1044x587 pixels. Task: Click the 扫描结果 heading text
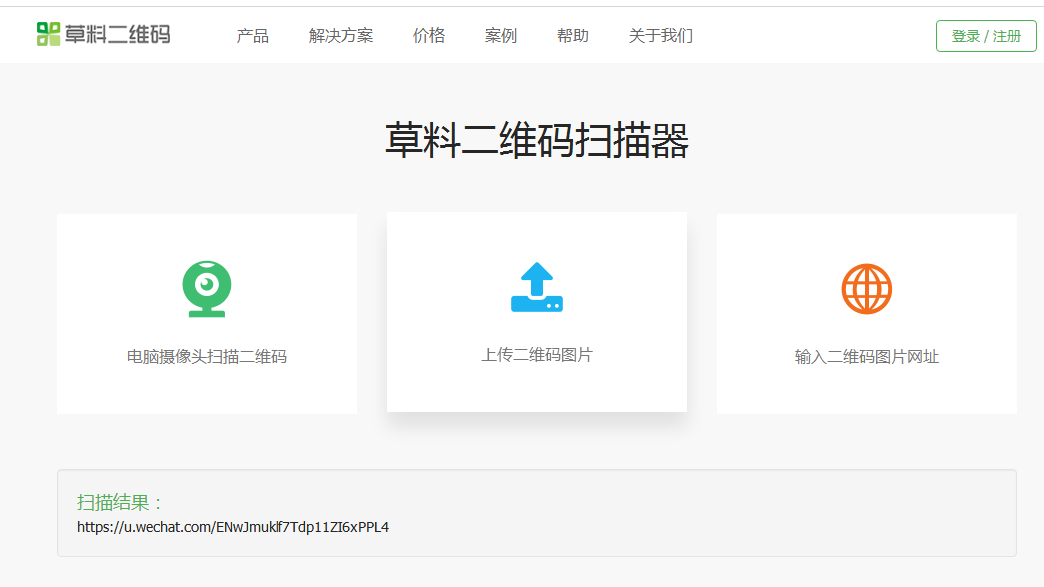(x=119, y=502)
